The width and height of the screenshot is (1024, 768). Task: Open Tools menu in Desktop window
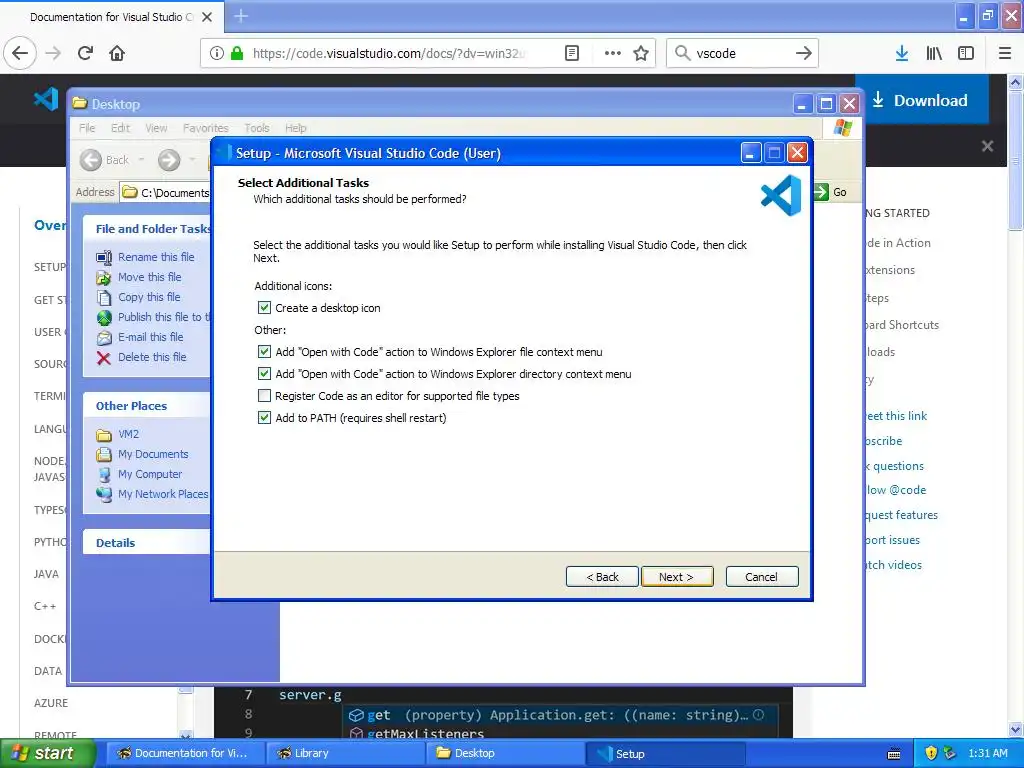257,128
